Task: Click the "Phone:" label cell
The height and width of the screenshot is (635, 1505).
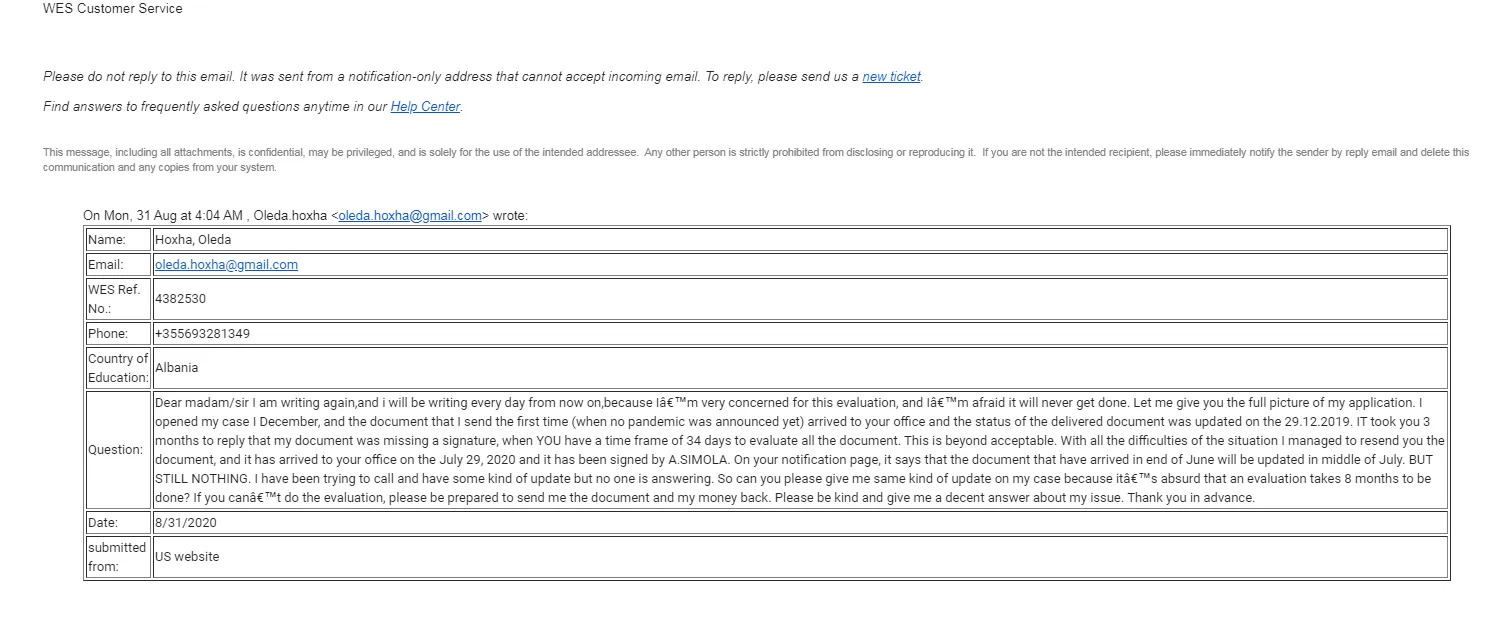Action: pos(108,334)
